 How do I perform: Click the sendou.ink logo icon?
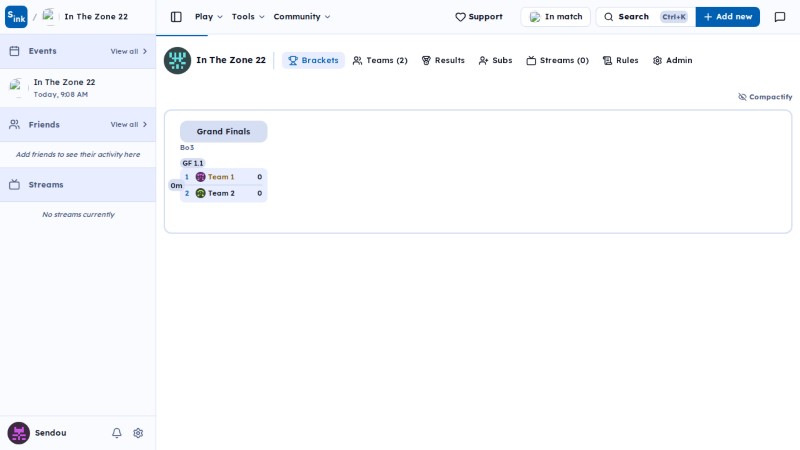pos(16,17)
